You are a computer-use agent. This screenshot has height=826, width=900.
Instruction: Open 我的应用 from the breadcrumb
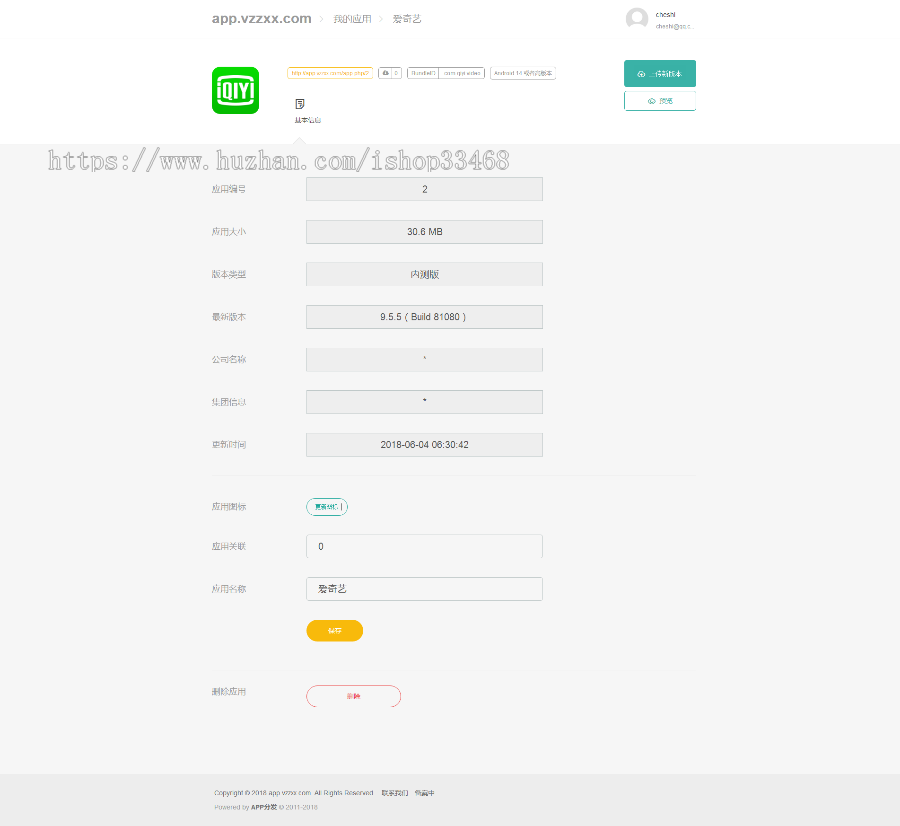click(353, 18)
